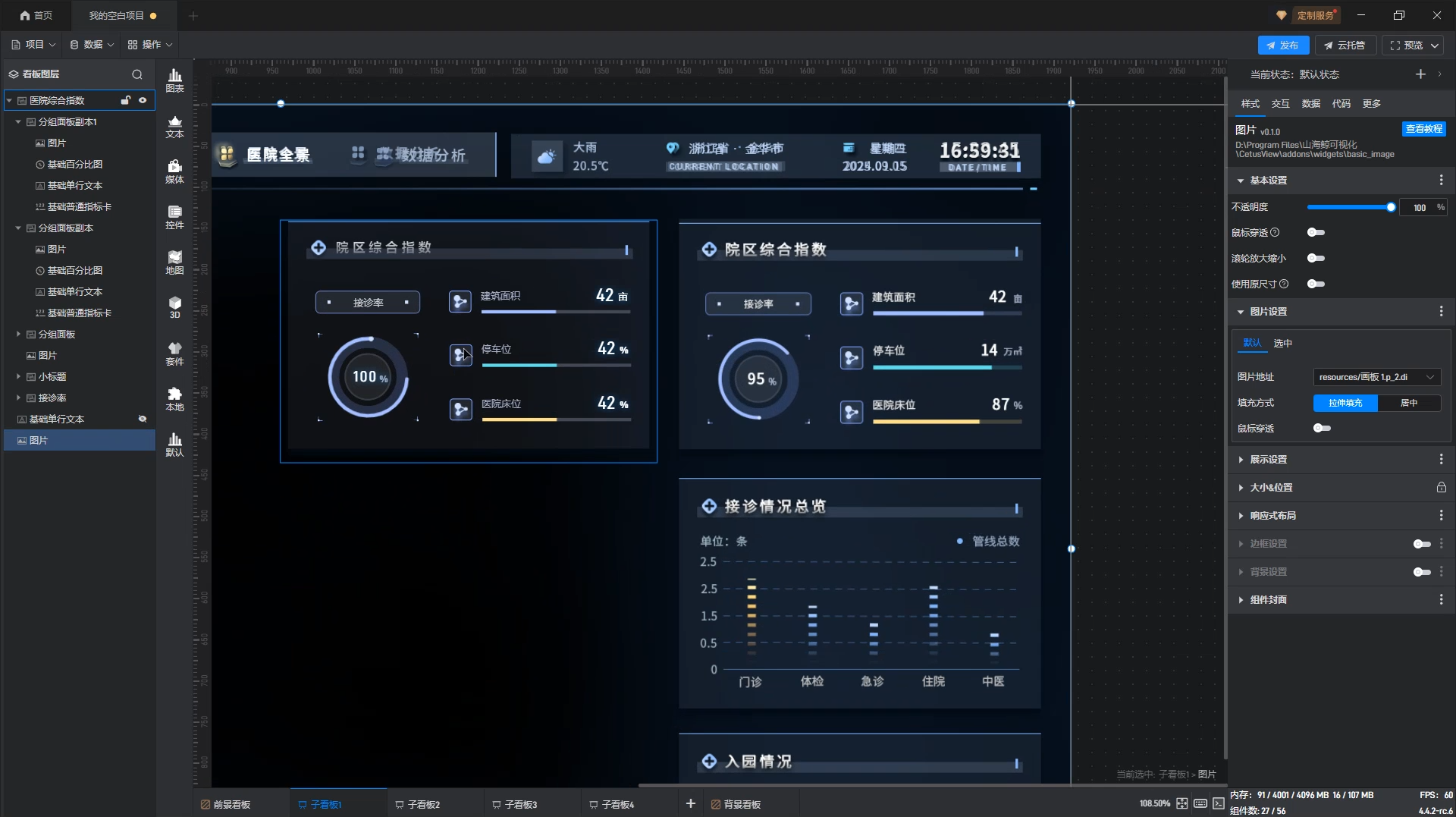Open the 操作 menu
Viewport: 1456px width, 817px height.
150,45
